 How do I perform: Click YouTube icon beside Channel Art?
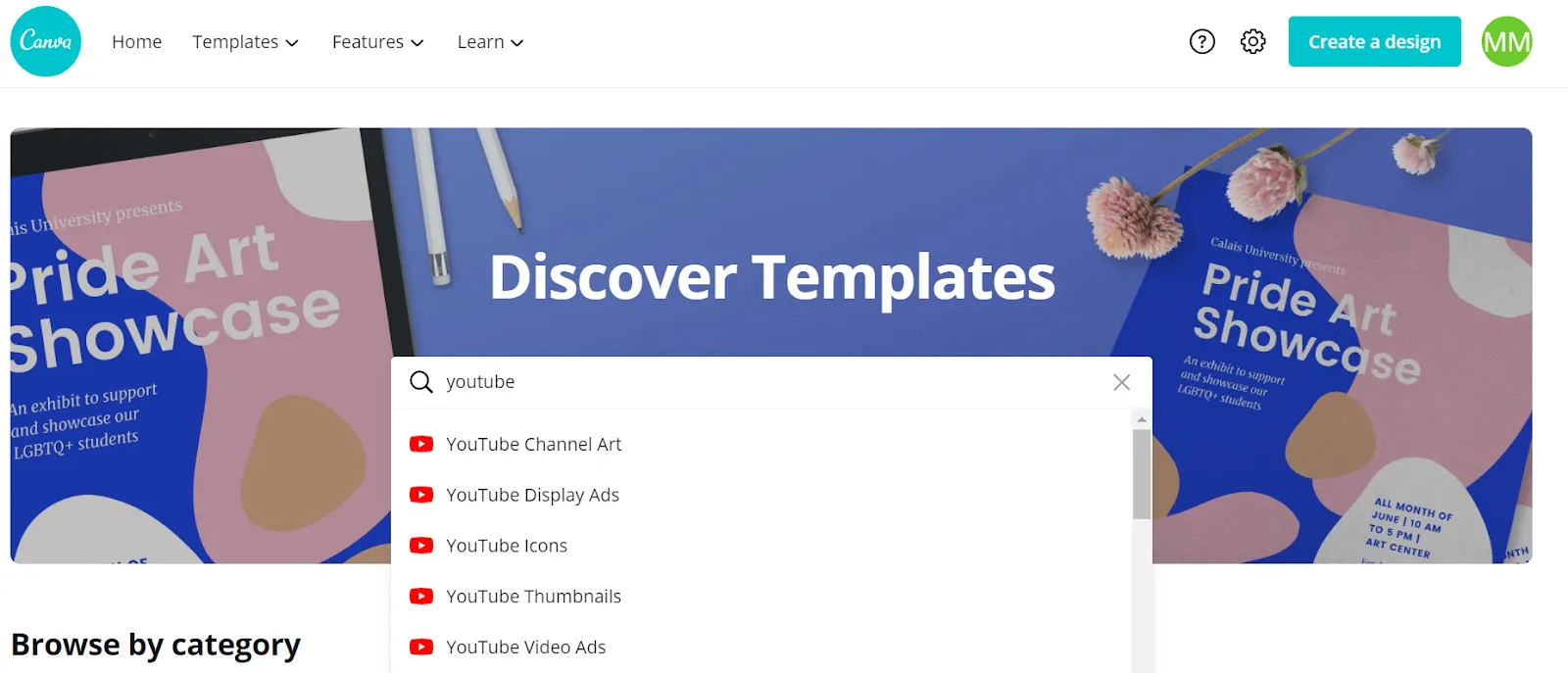pos(421,444)
